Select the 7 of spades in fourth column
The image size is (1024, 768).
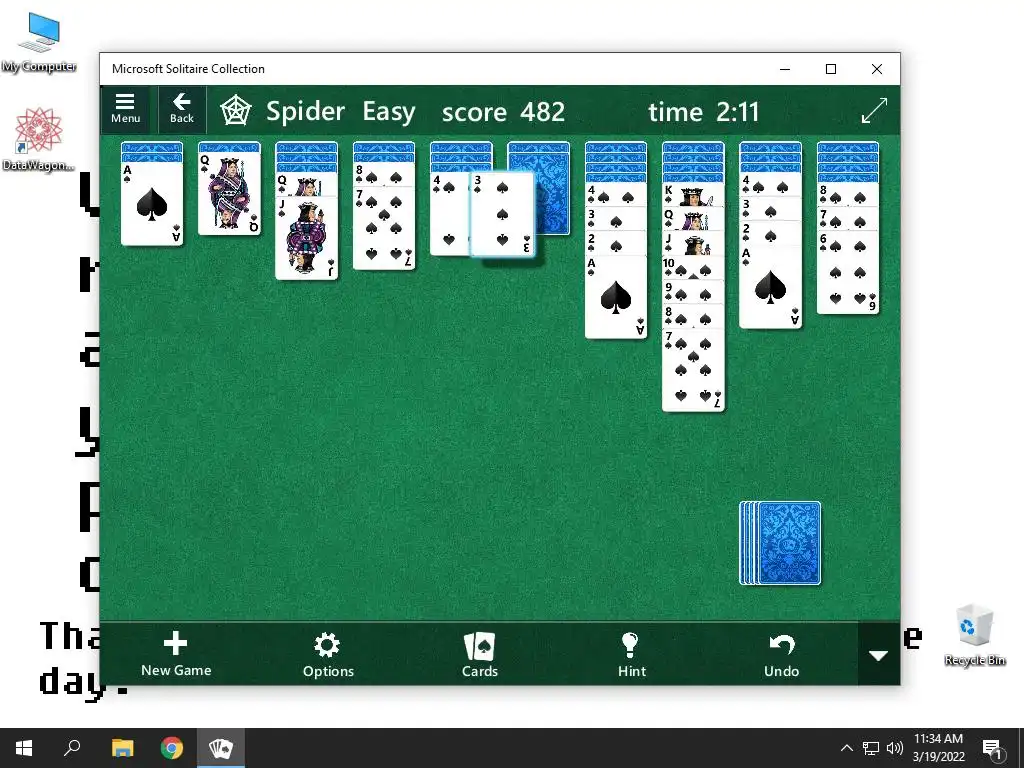point(384,228)
